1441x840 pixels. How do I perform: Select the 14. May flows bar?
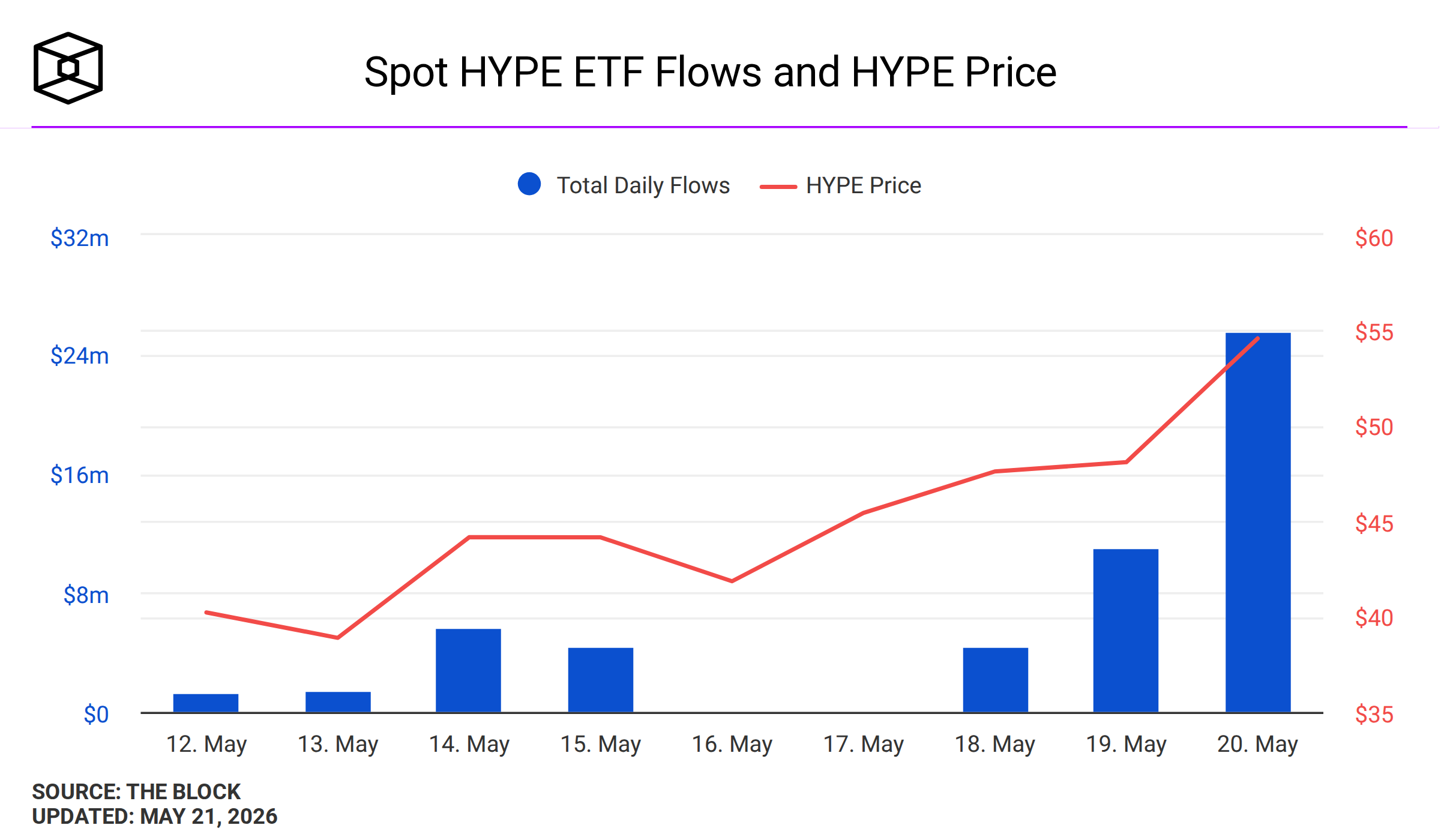coord(468,671)
